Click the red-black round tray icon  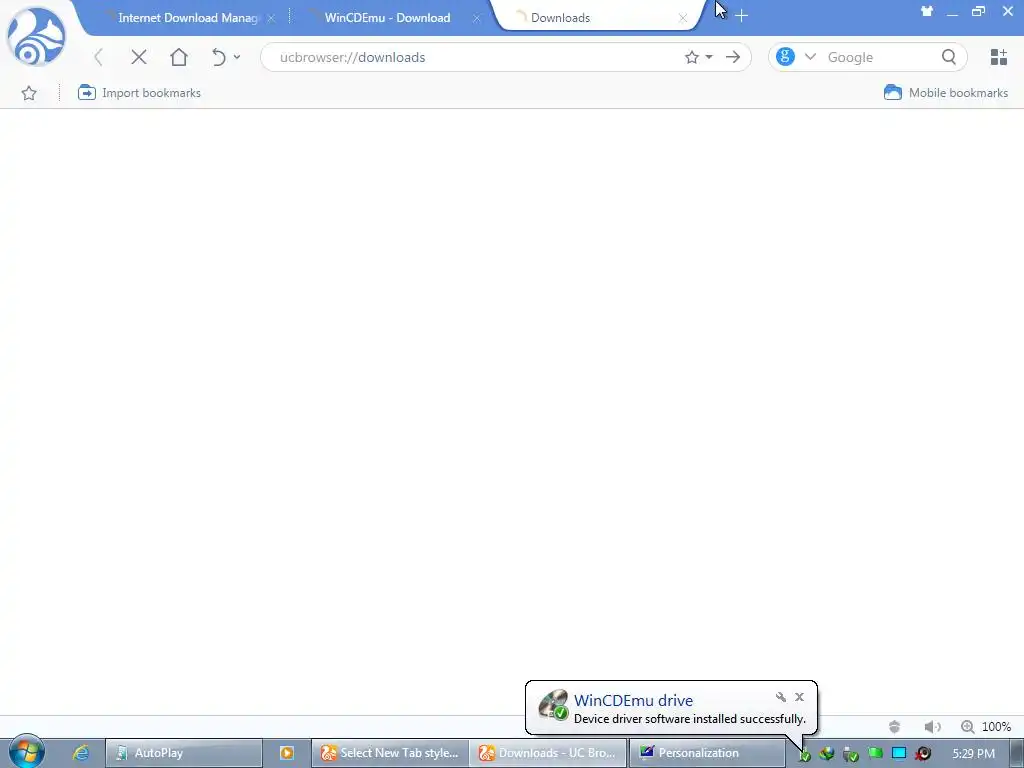[x=923, y=754]
